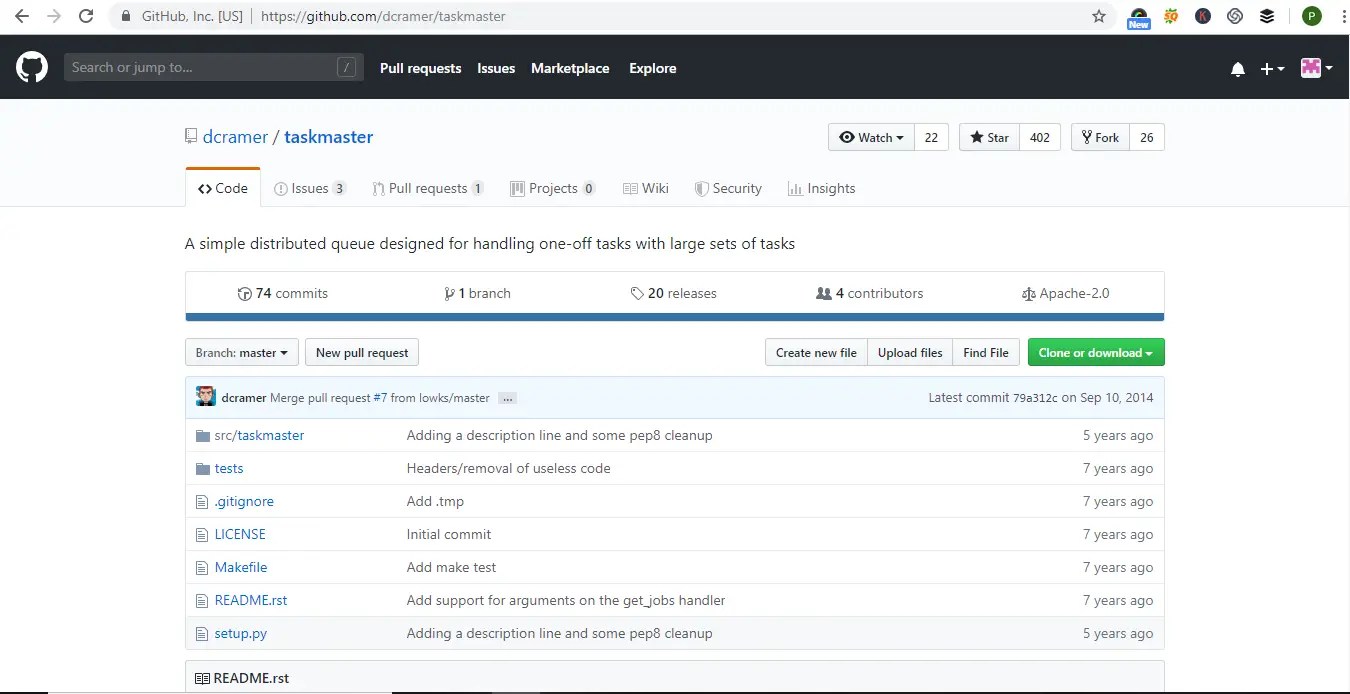
Task: Click the Lighthouse extension icon marked New
Action: coord(1138,15)
